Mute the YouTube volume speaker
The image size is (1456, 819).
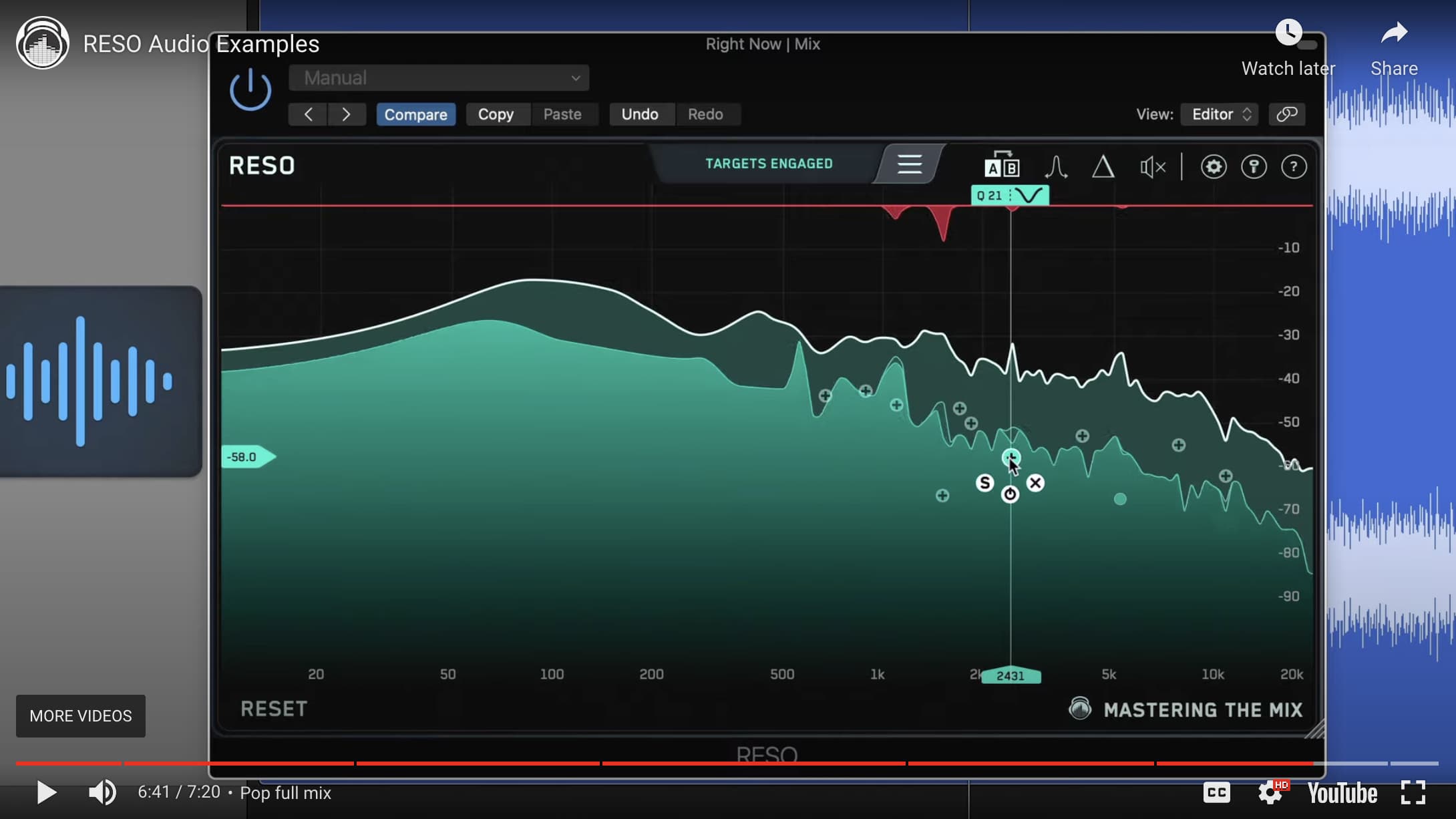102,793
